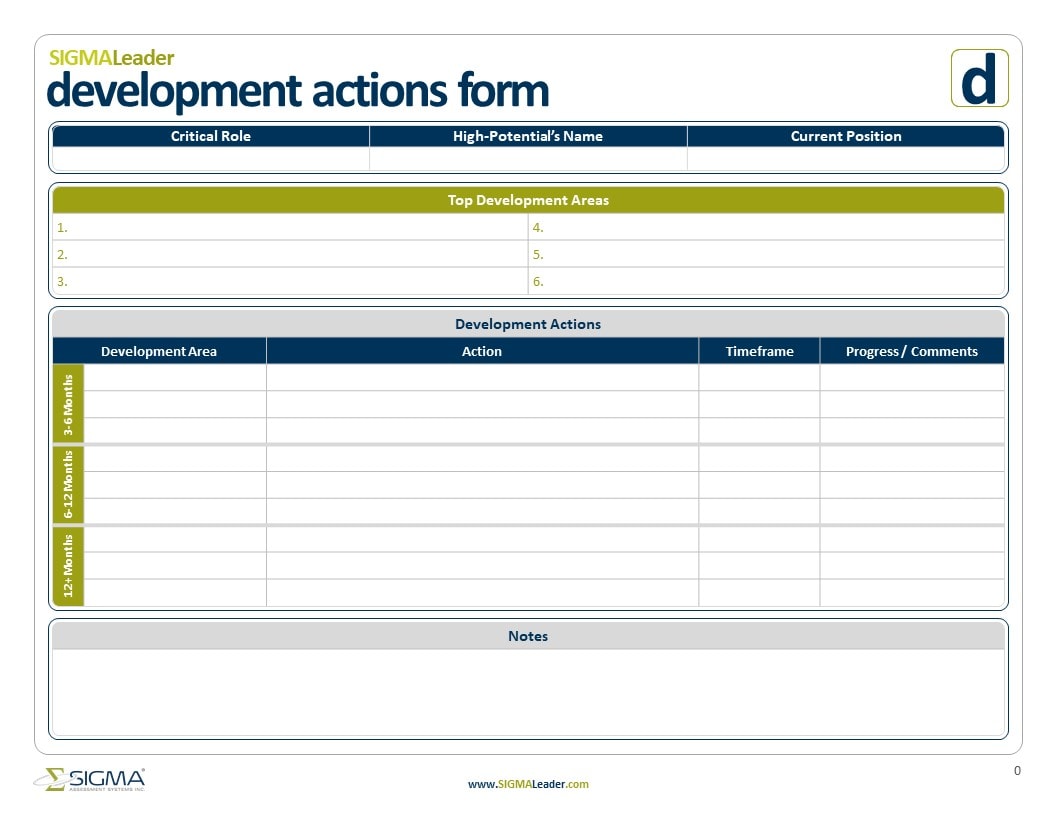Image resolution: width=1056 pixels, height=816 pixels.
Task: Click the empty field under Critical Role
Action: pos(210,159)
